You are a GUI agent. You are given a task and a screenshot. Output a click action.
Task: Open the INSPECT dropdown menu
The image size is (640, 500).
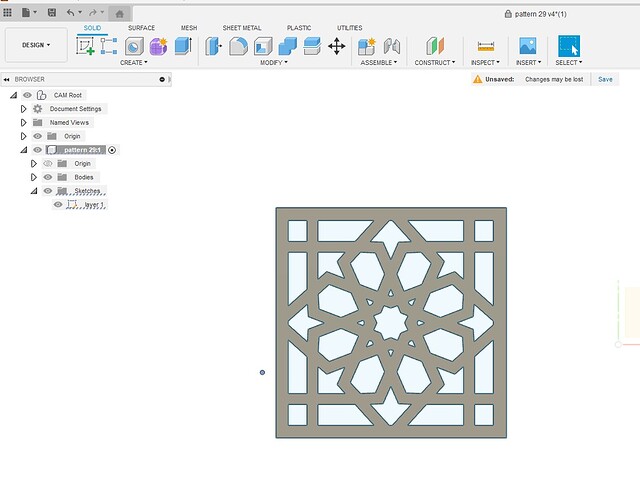[x=485, y=62]
